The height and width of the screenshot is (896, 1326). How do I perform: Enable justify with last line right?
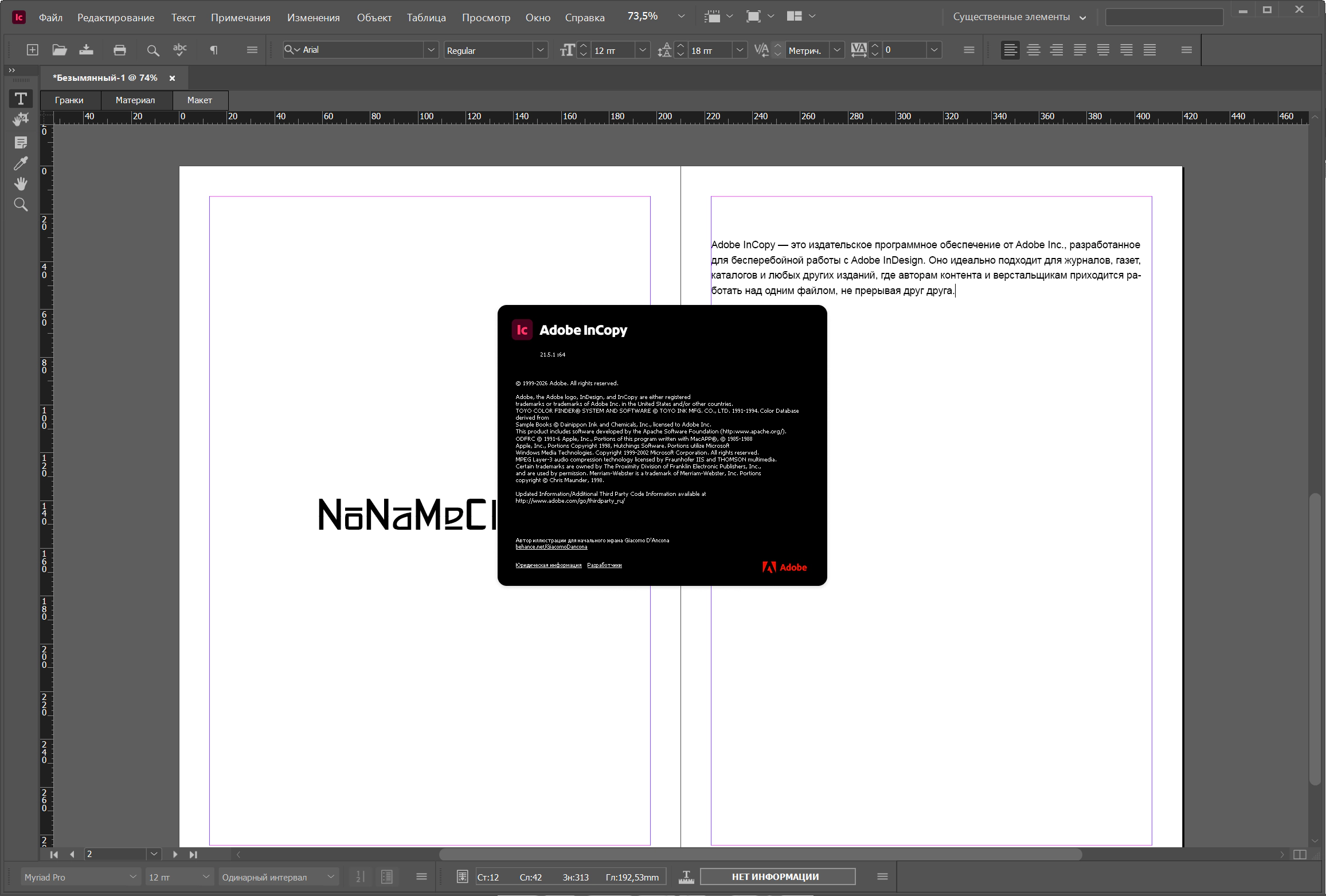[1126, 50]
